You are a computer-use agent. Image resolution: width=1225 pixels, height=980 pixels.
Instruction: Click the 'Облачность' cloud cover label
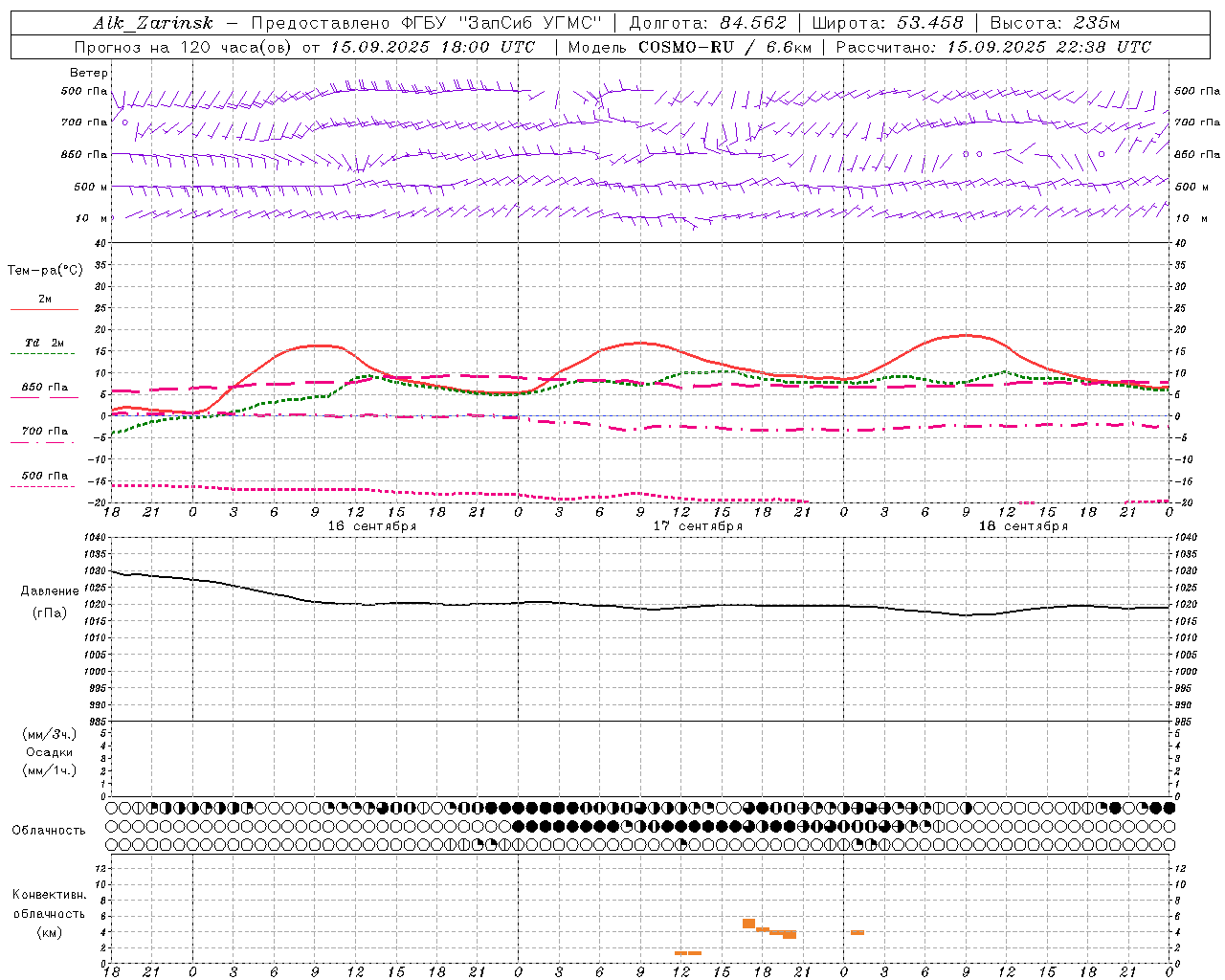click(49, 831)
